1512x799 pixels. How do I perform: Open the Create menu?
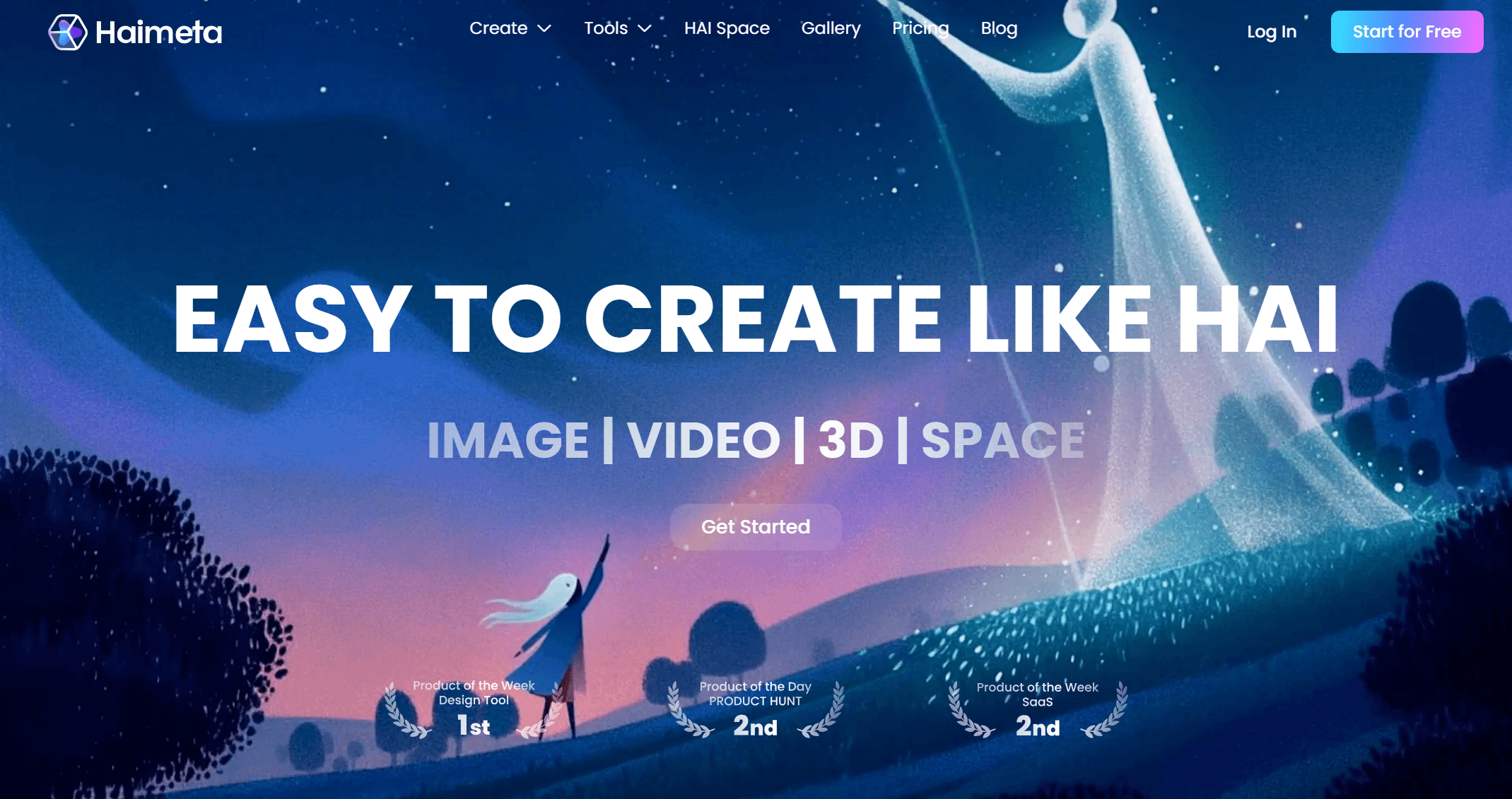tap(498, 28)
